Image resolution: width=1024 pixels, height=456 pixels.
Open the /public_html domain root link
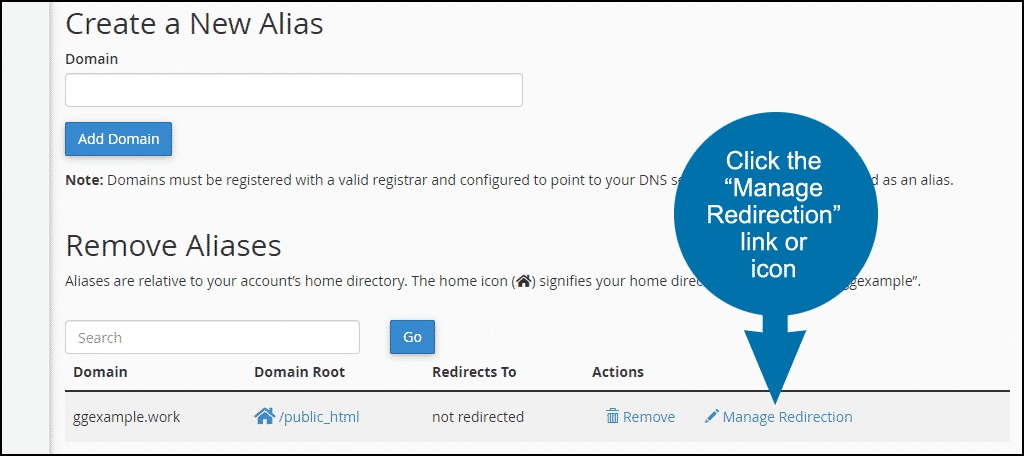coord(319,417)
